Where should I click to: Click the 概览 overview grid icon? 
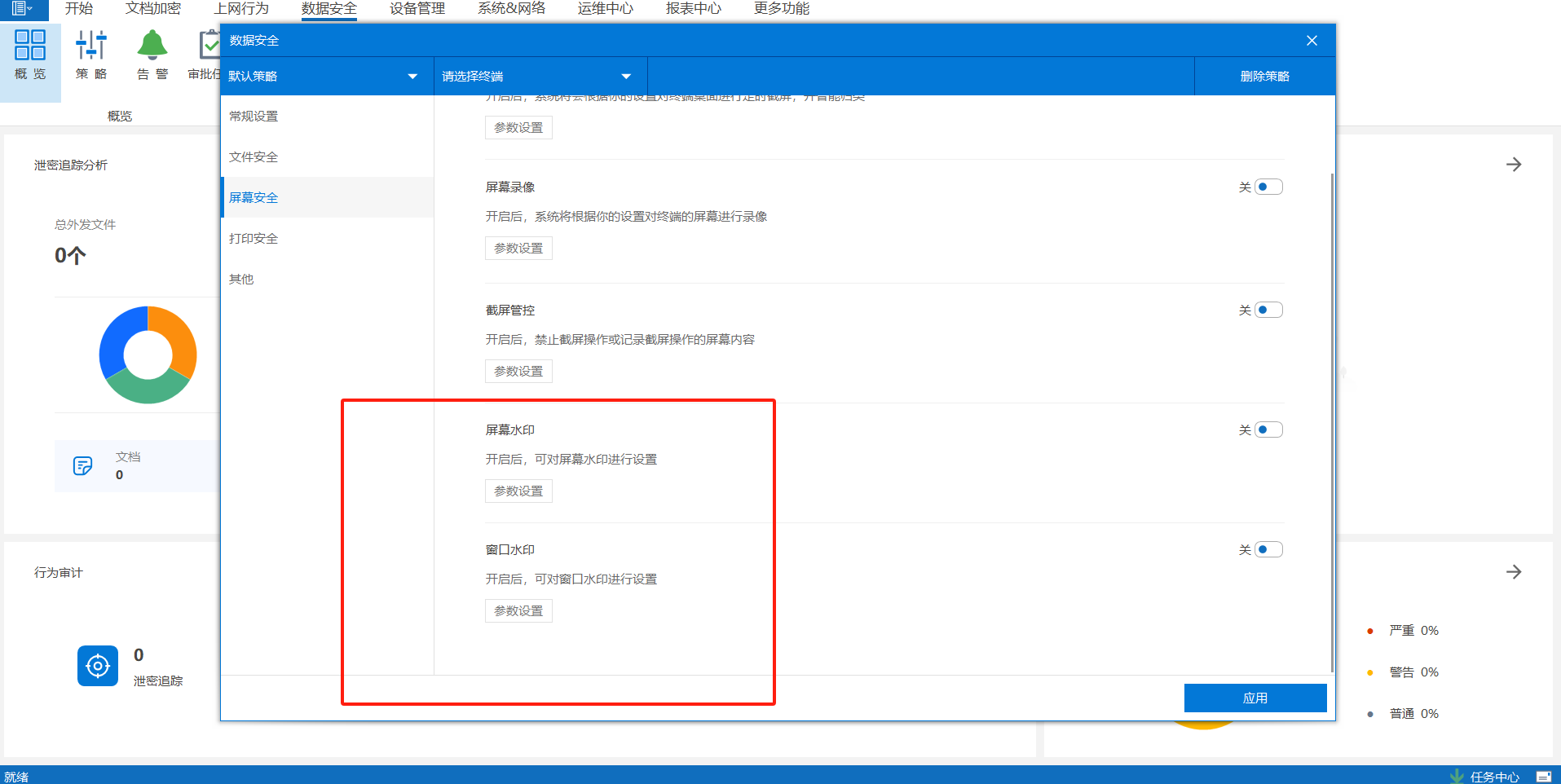pos(30,46)
